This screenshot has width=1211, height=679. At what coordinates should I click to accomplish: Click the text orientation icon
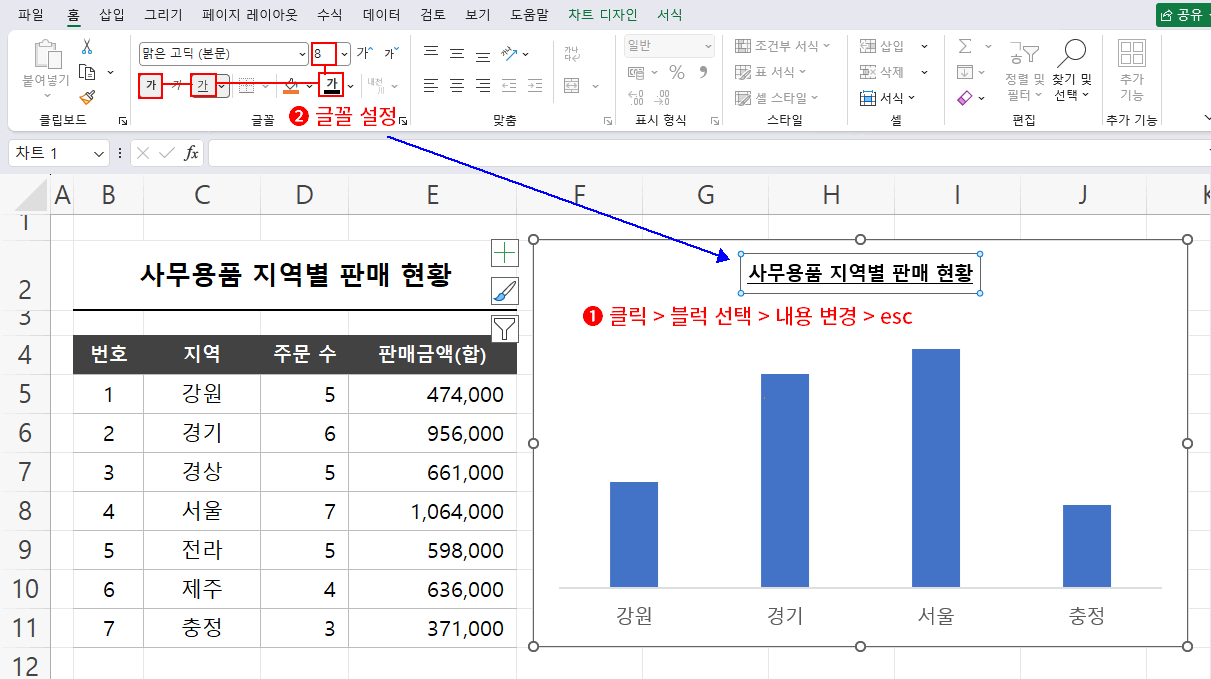510,53
